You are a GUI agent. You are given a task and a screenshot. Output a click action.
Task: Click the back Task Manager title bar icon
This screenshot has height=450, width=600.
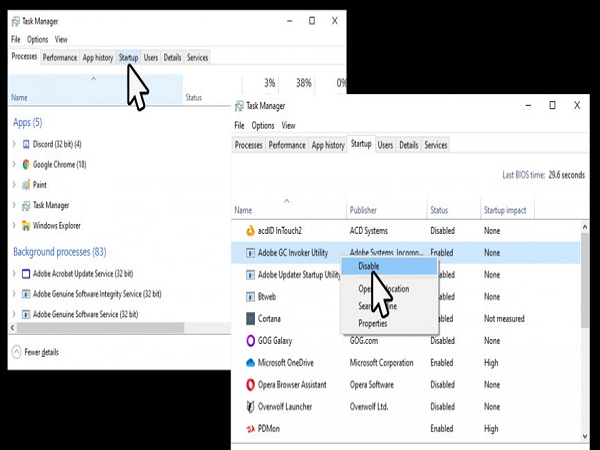coord(16,21)
